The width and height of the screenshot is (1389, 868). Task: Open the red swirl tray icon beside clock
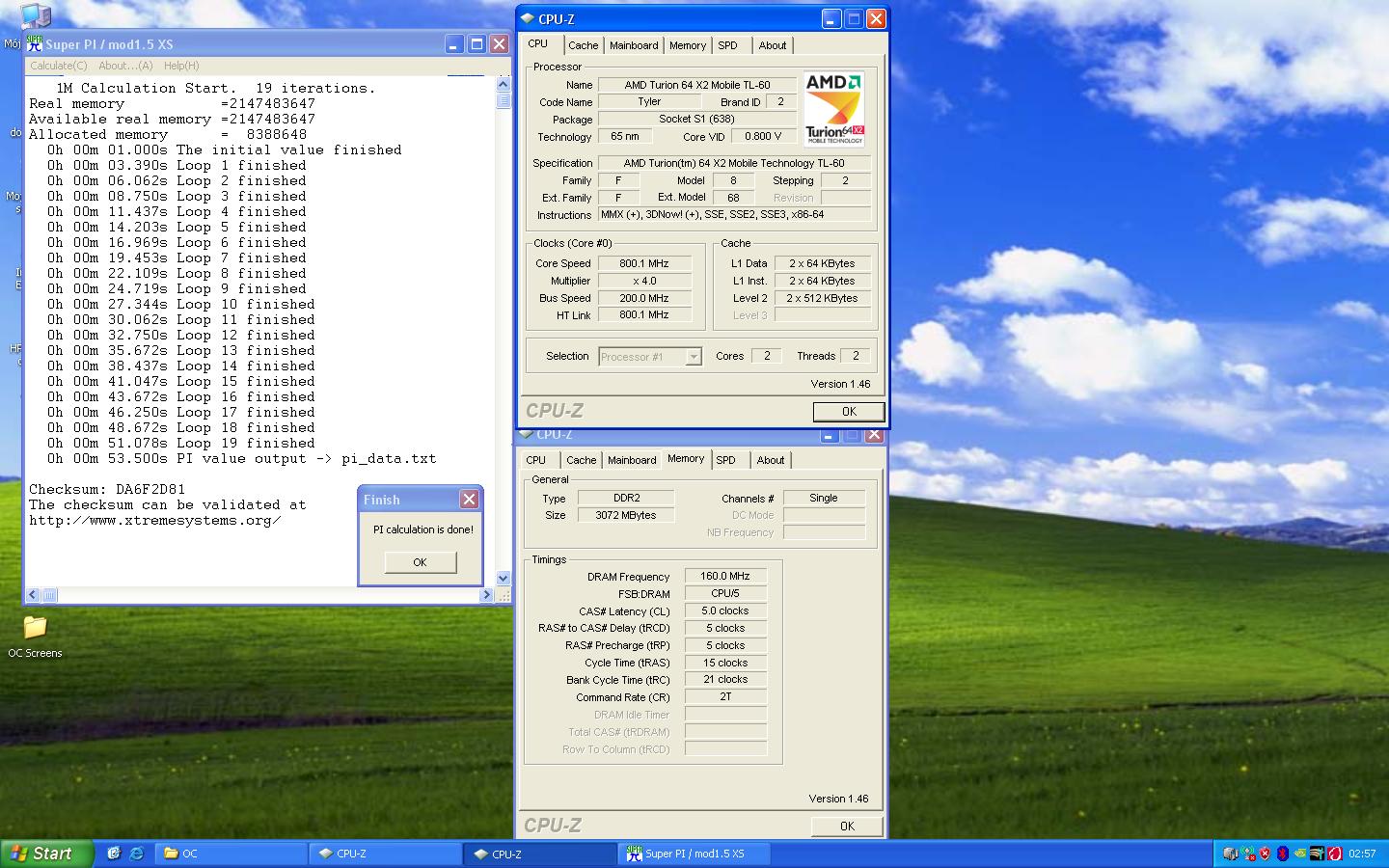tap(1335, 854)
